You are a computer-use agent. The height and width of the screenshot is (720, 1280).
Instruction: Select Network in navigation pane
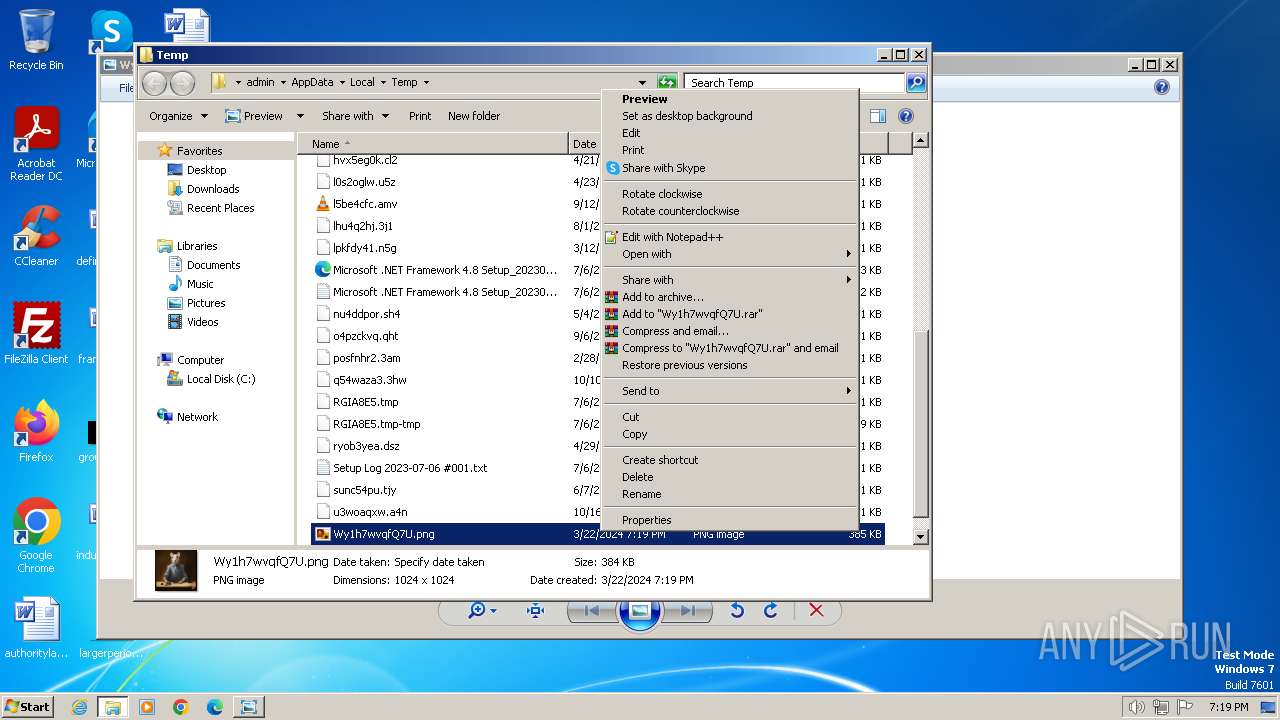point(196,417)
